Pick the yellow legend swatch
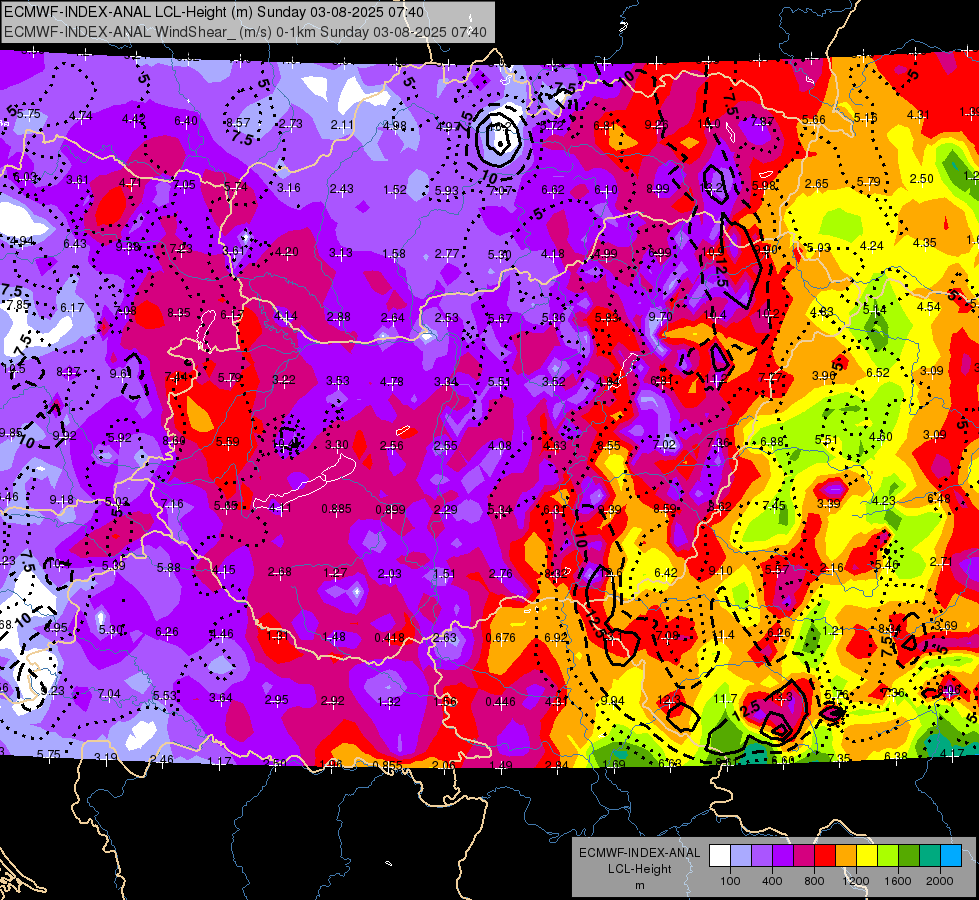The height and width of the screenshot is (900, 979). coord(867,856)
